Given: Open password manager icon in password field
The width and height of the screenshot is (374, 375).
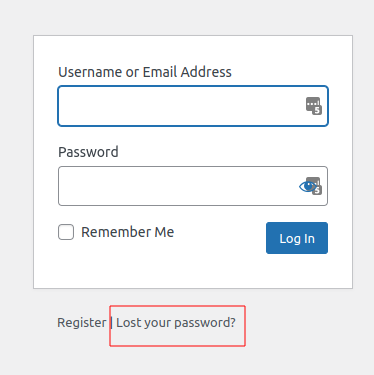Looking at the screenshot, I should (317, 186).
